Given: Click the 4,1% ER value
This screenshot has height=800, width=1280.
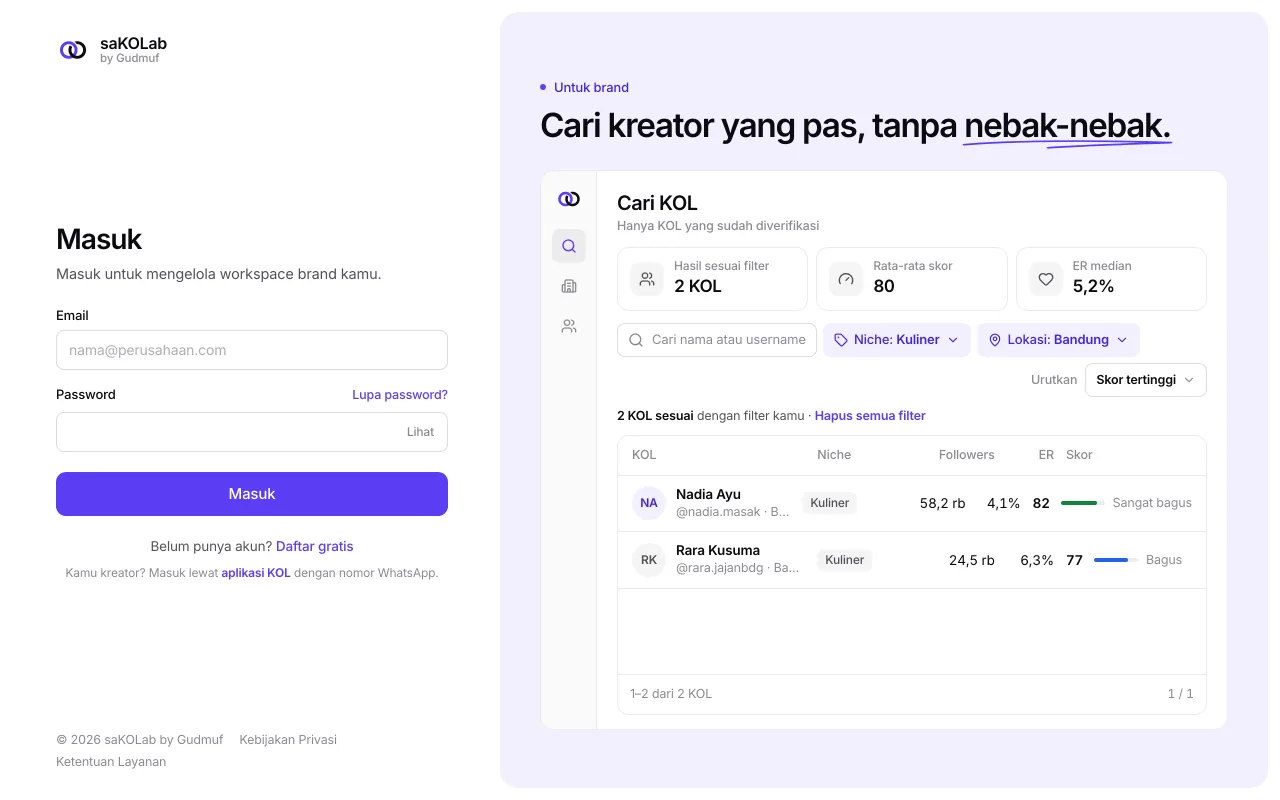Looking at the screenshot, I should 1003,503.
